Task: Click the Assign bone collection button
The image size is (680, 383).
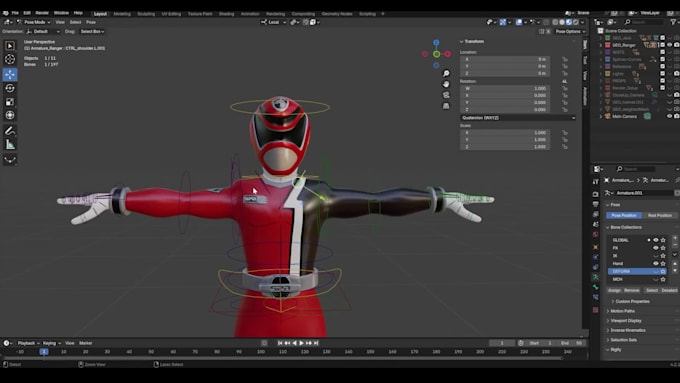Action: pos(614,290)
